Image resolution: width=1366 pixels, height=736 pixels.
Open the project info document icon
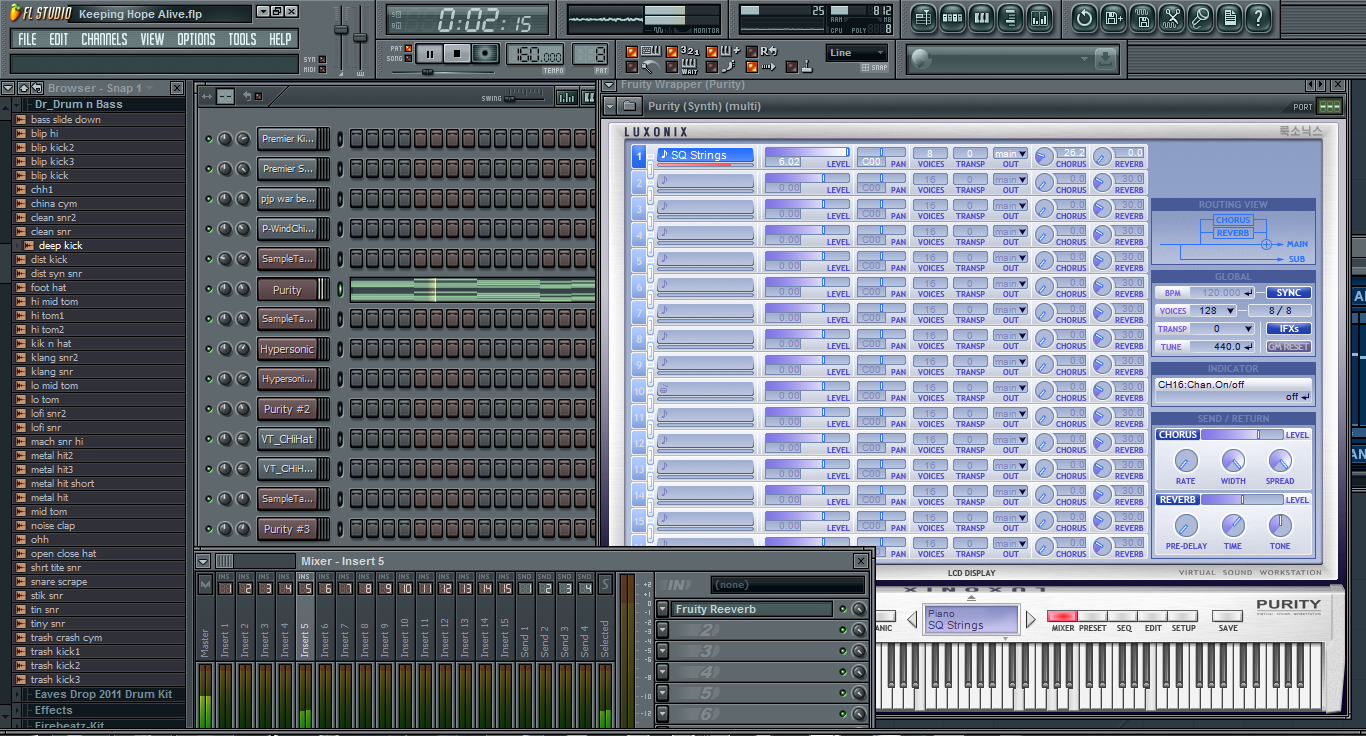[1229, 18]
